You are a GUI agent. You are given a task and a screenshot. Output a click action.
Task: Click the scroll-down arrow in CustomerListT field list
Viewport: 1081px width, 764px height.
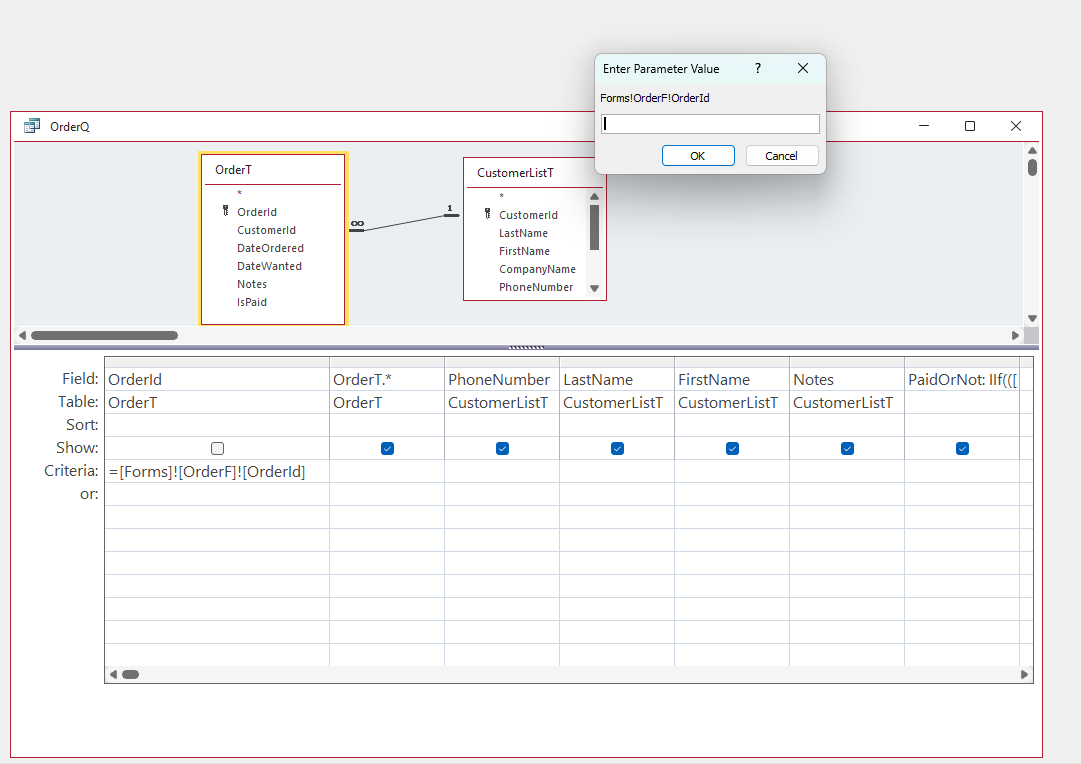point(593,287)
